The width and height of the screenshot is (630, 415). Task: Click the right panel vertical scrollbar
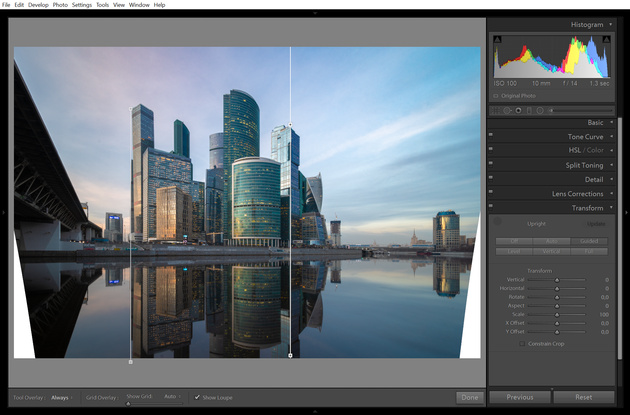pos(620,239)
